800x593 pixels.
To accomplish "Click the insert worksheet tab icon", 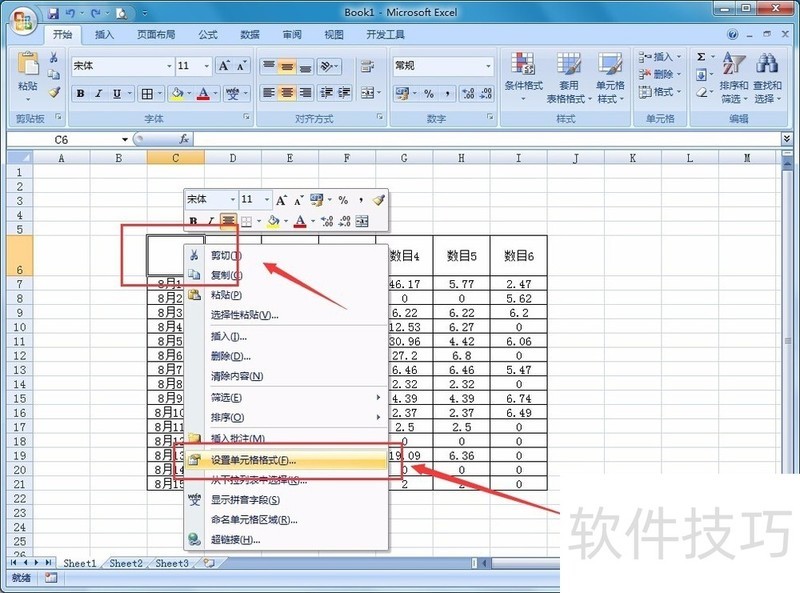I will coord(209,563).
